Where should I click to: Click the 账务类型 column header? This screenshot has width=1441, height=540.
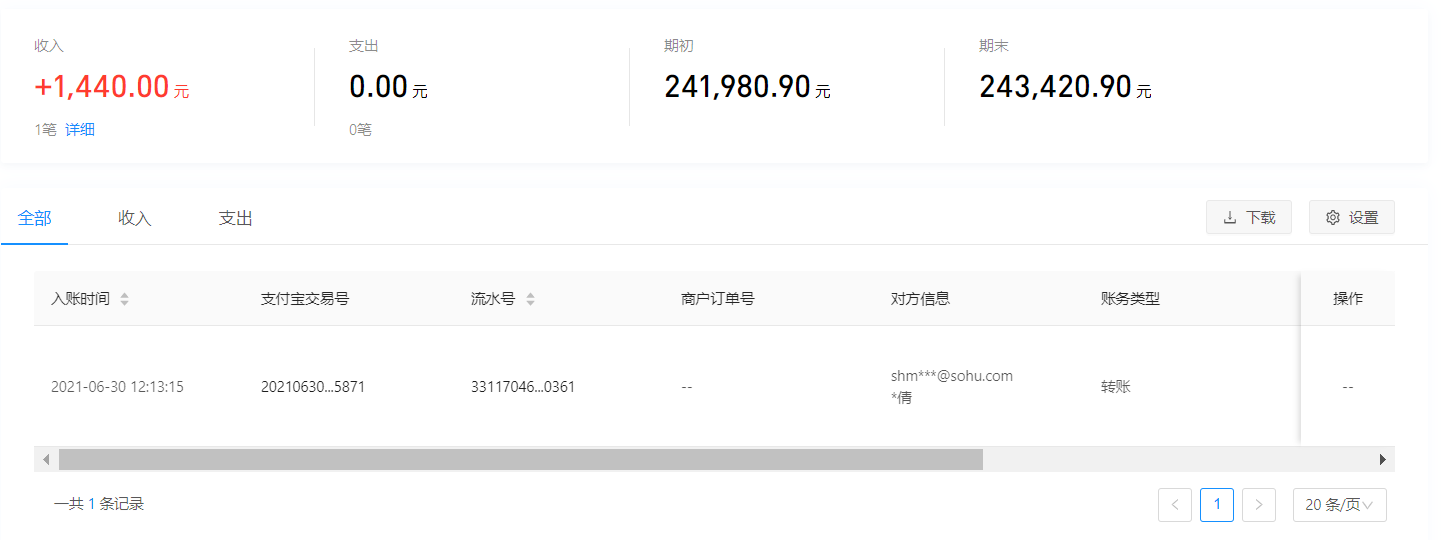1130,298
